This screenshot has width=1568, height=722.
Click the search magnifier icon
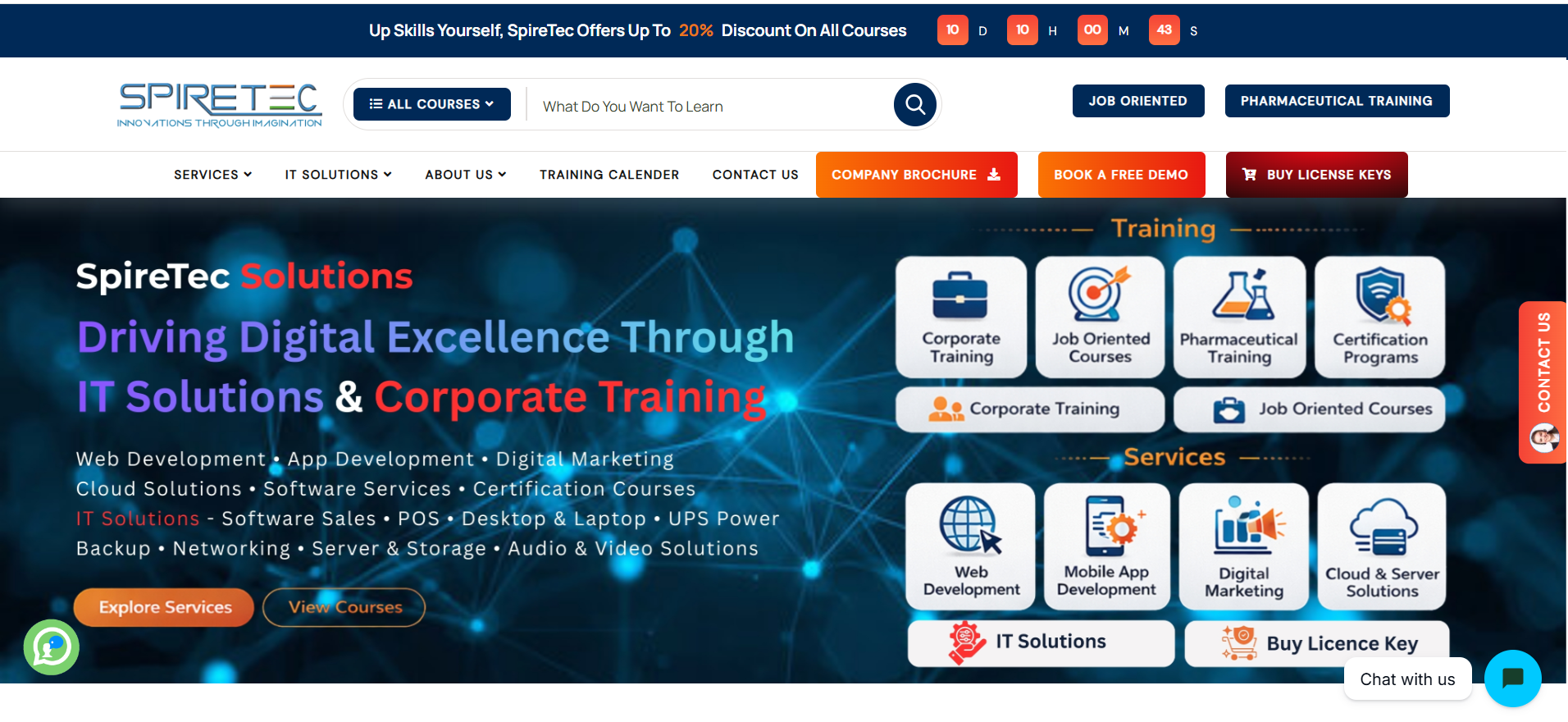(915, 104)
